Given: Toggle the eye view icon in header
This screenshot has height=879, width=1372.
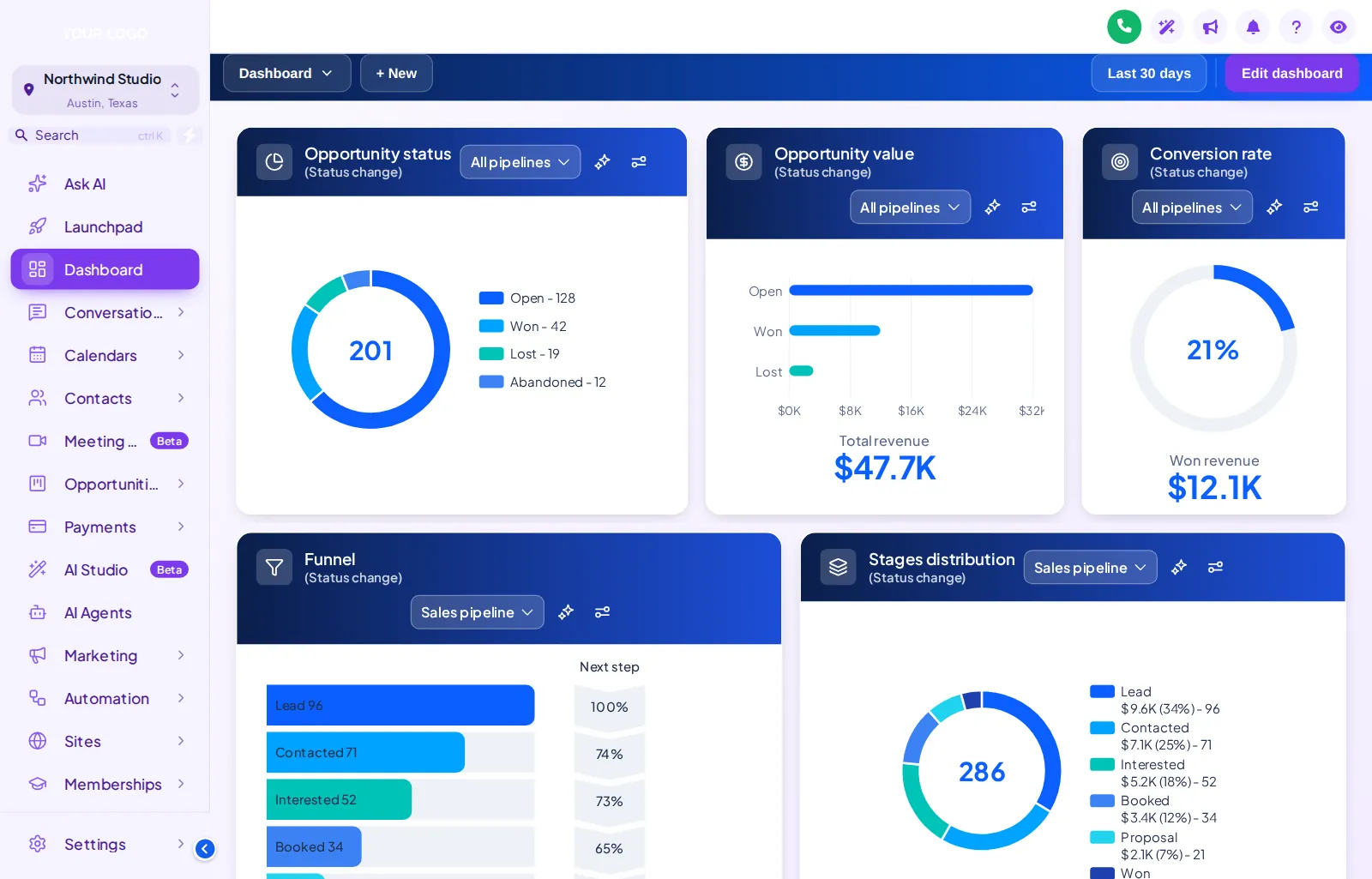Looking at the screenshot, I should tap(1339, 27).
